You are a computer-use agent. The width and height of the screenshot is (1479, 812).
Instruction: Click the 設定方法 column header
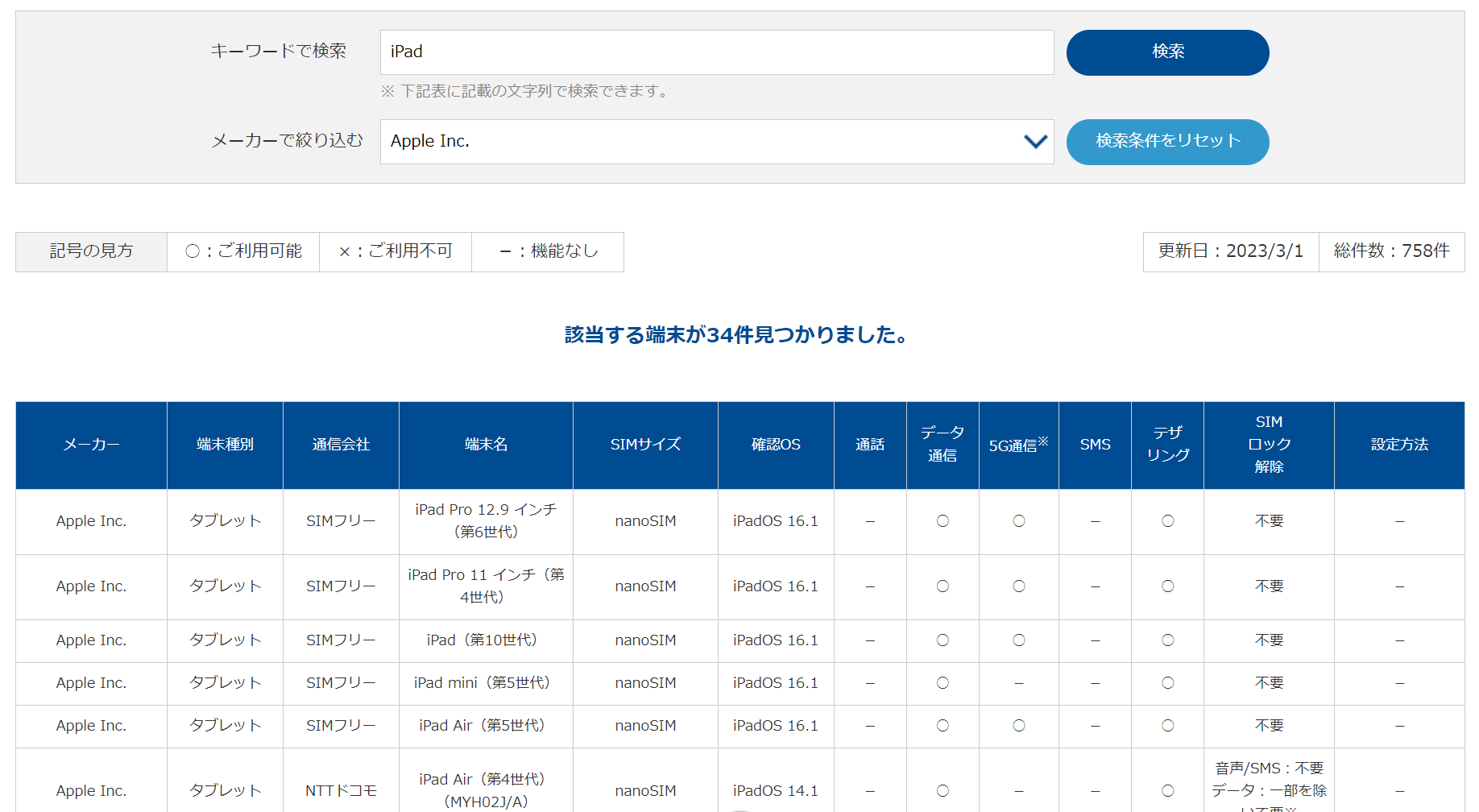[1399, 445]
